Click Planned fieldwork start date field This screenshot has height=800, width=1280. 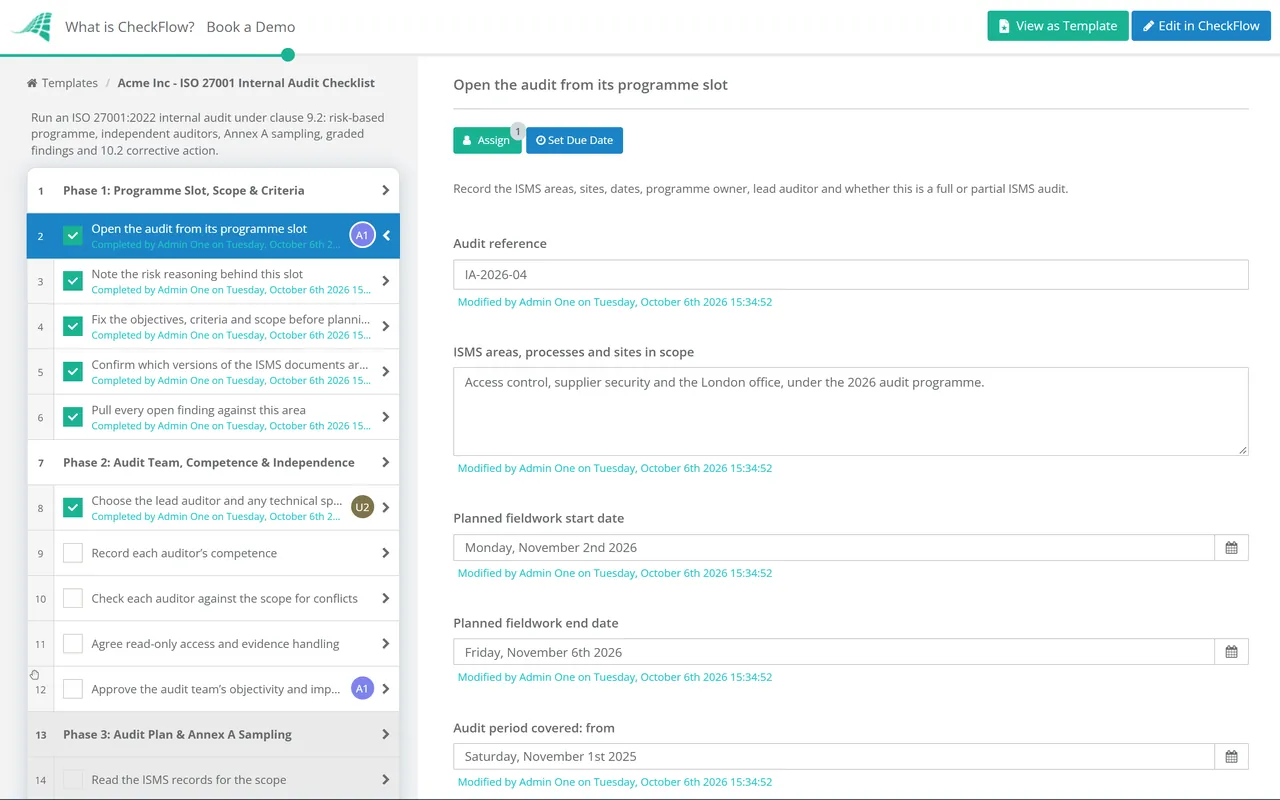pos(834,547)
